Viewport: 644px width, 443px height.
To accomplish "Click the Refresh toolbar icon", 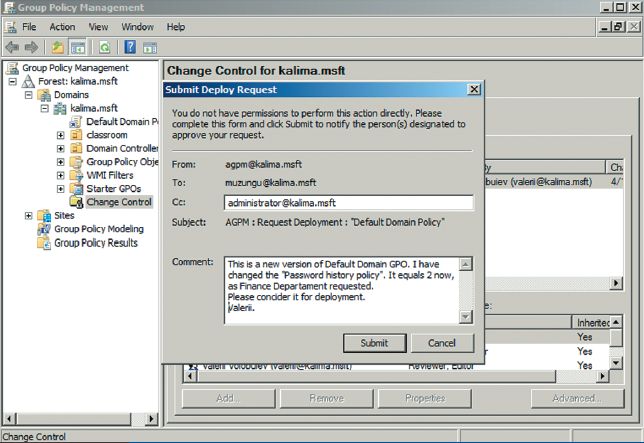I will coord(104,47).
